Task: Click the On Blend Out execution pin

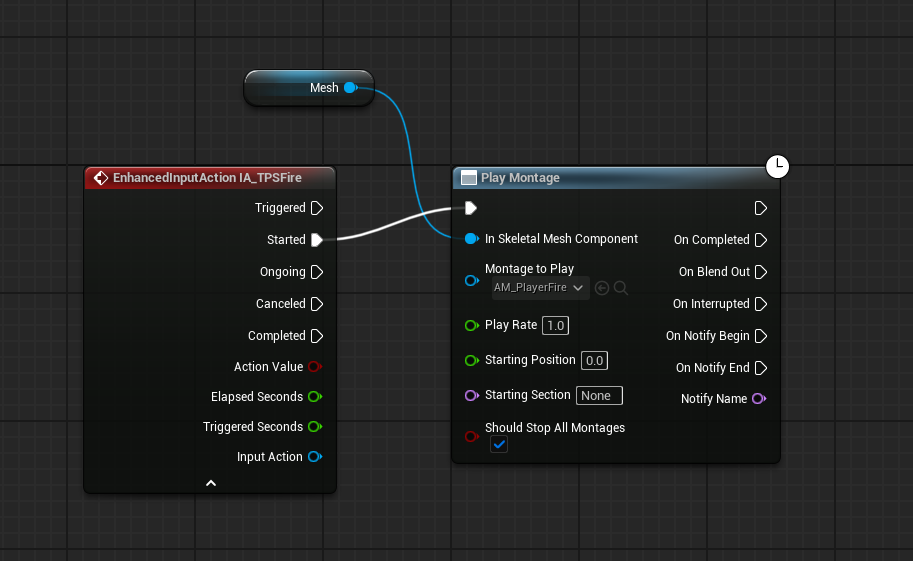Action: coord(760,272)
